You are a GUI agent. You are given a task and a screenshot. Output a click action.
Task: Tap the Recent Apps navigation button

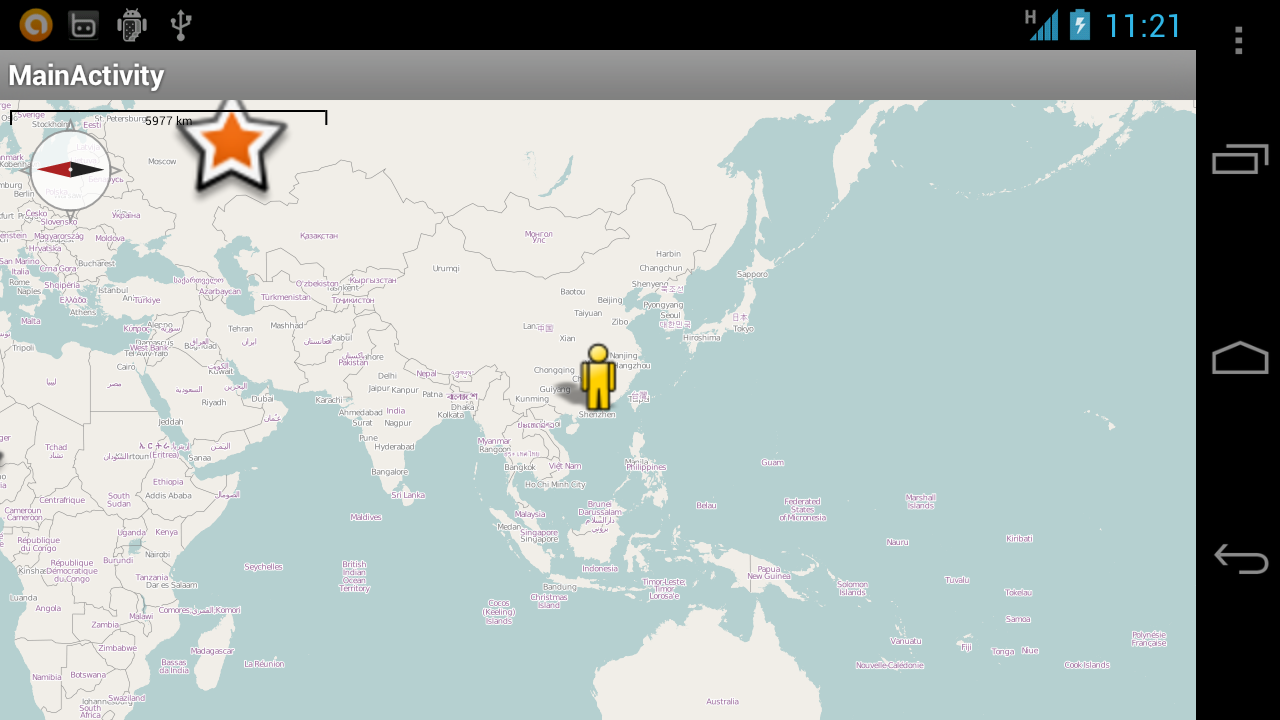click(1238, 160)
